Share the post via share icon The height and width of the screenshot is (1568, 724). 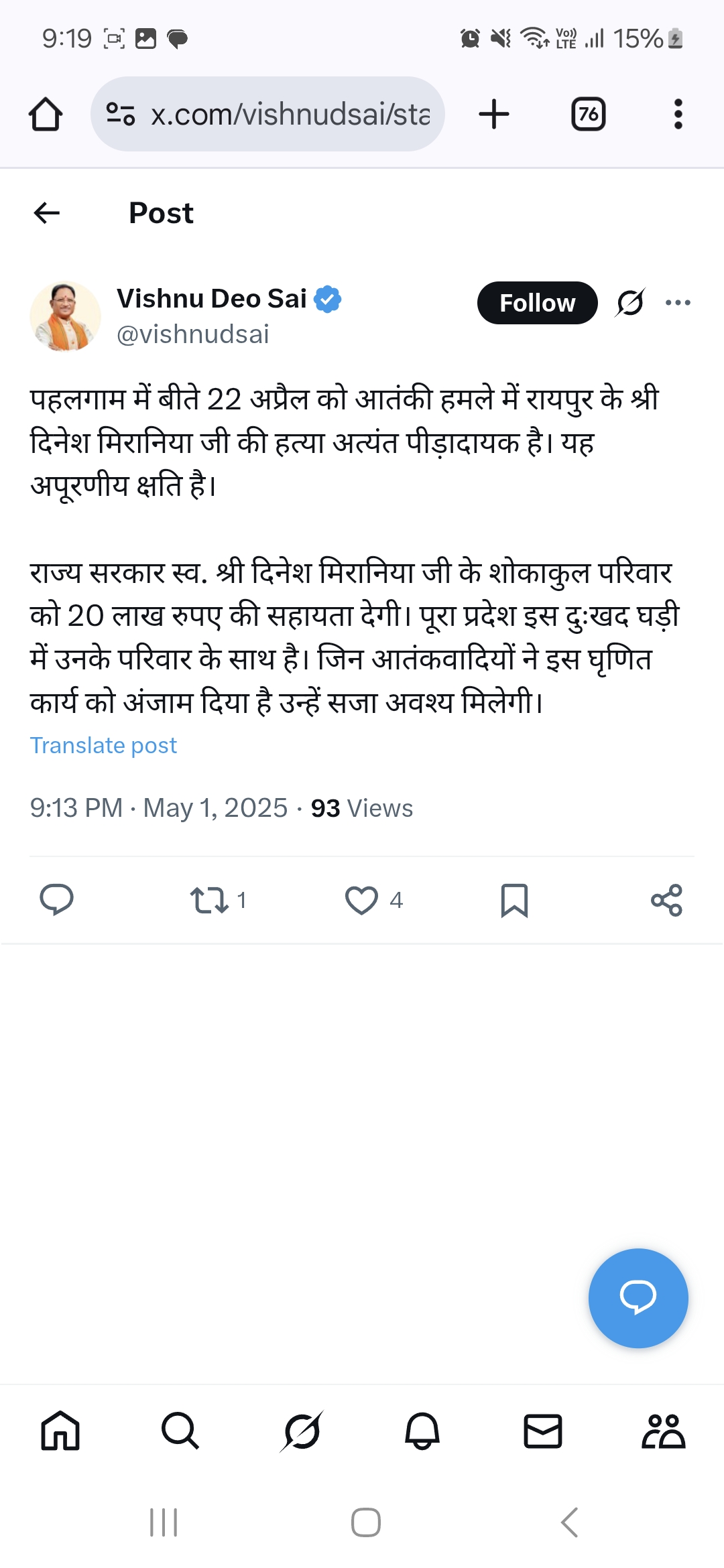[x=666, y=900]
